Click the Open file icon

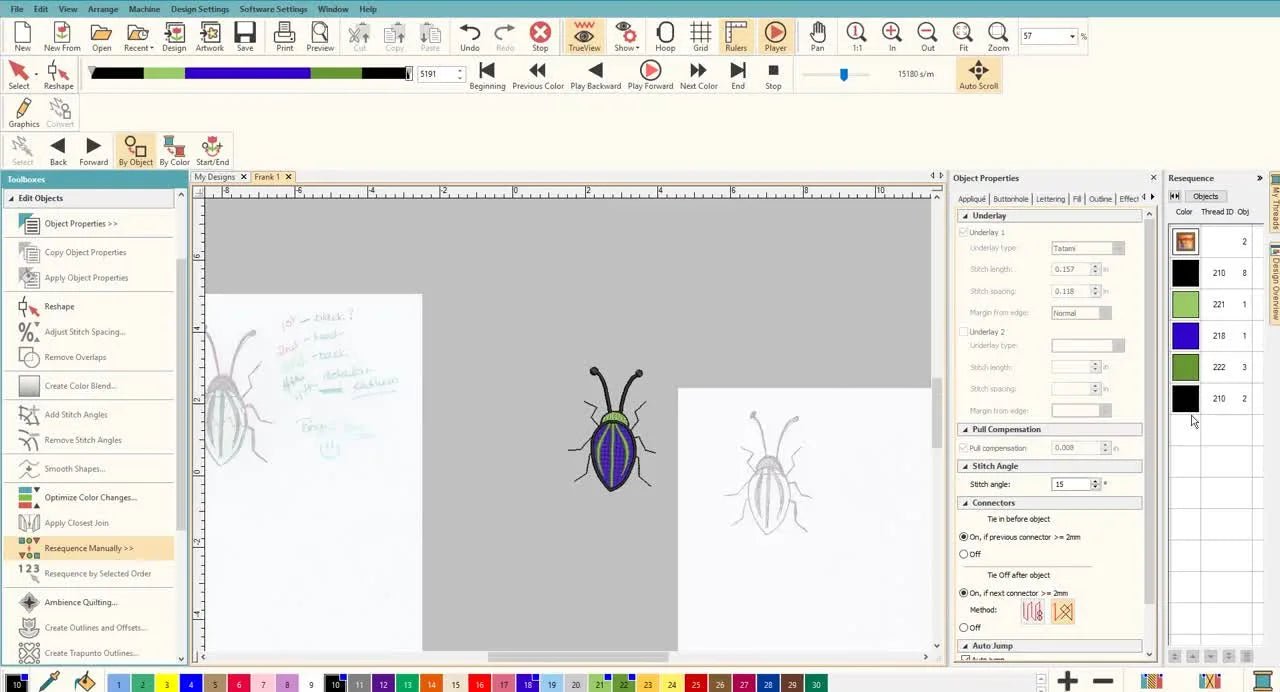click(x=102, y=37)
